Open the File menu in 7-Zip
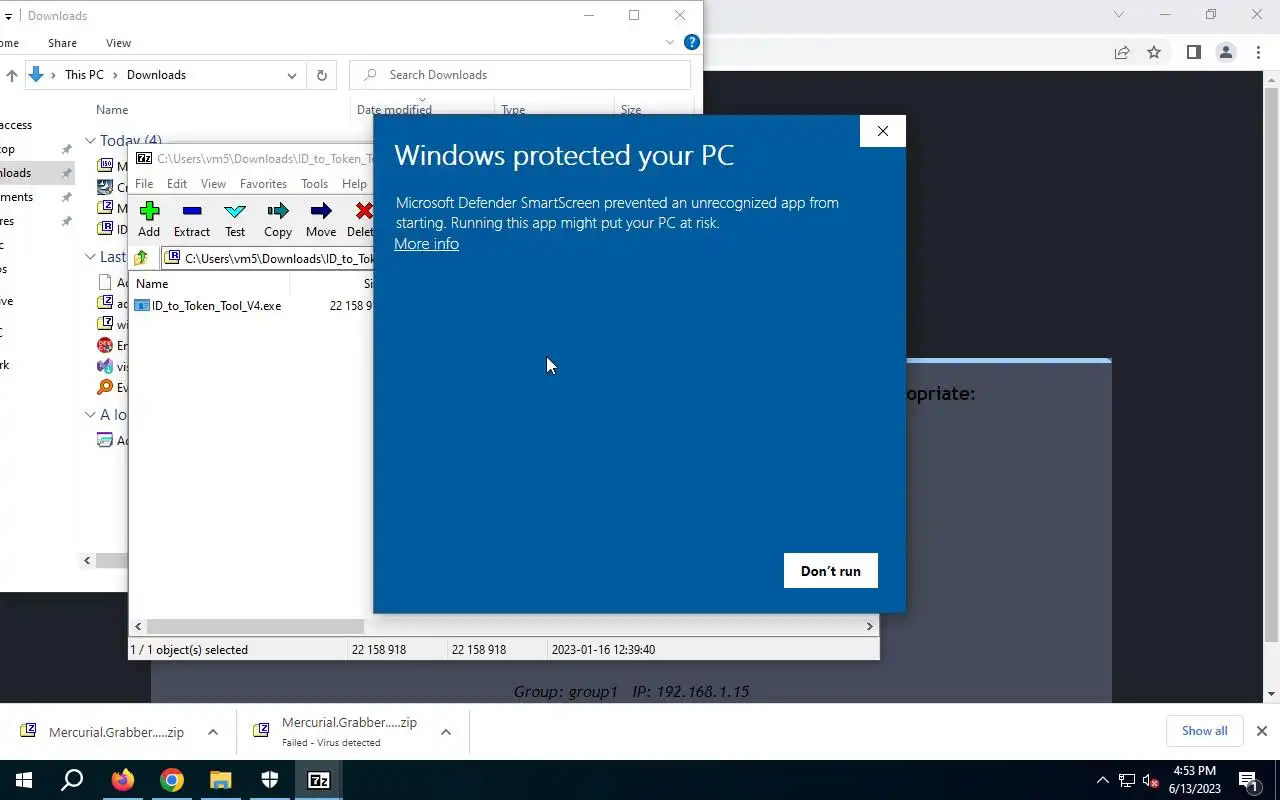This screenshot has width=1280, height=800. (x=144, y=184)
